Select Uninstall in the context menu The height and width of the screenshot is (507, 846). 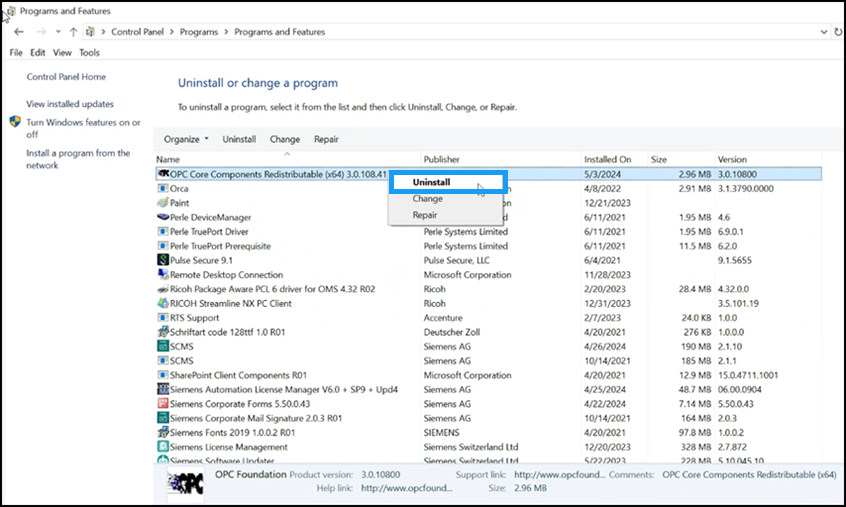432,183
